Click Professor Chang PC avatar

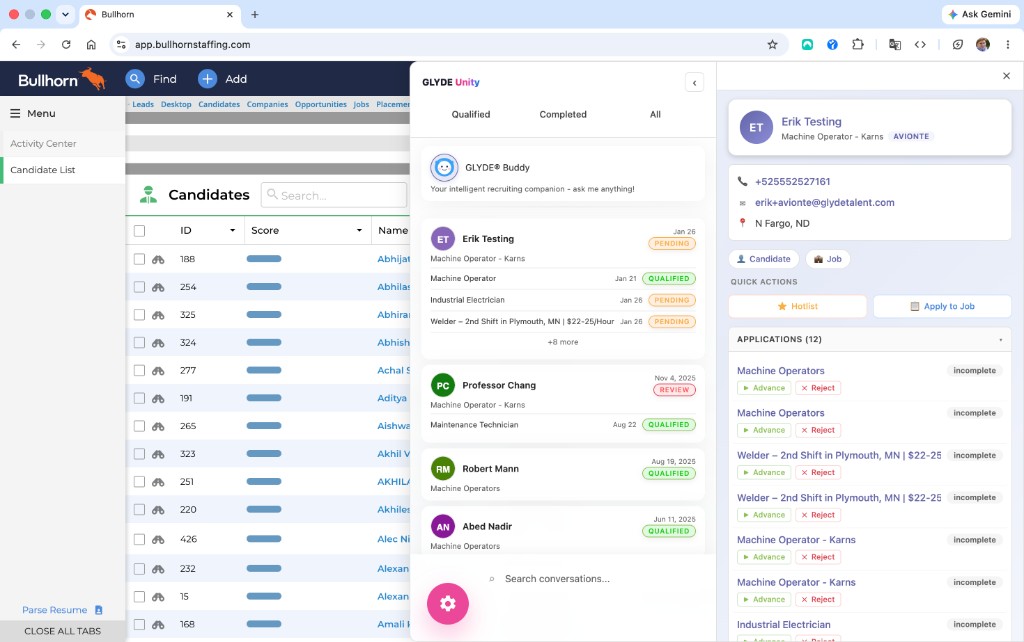click(443, 385)
